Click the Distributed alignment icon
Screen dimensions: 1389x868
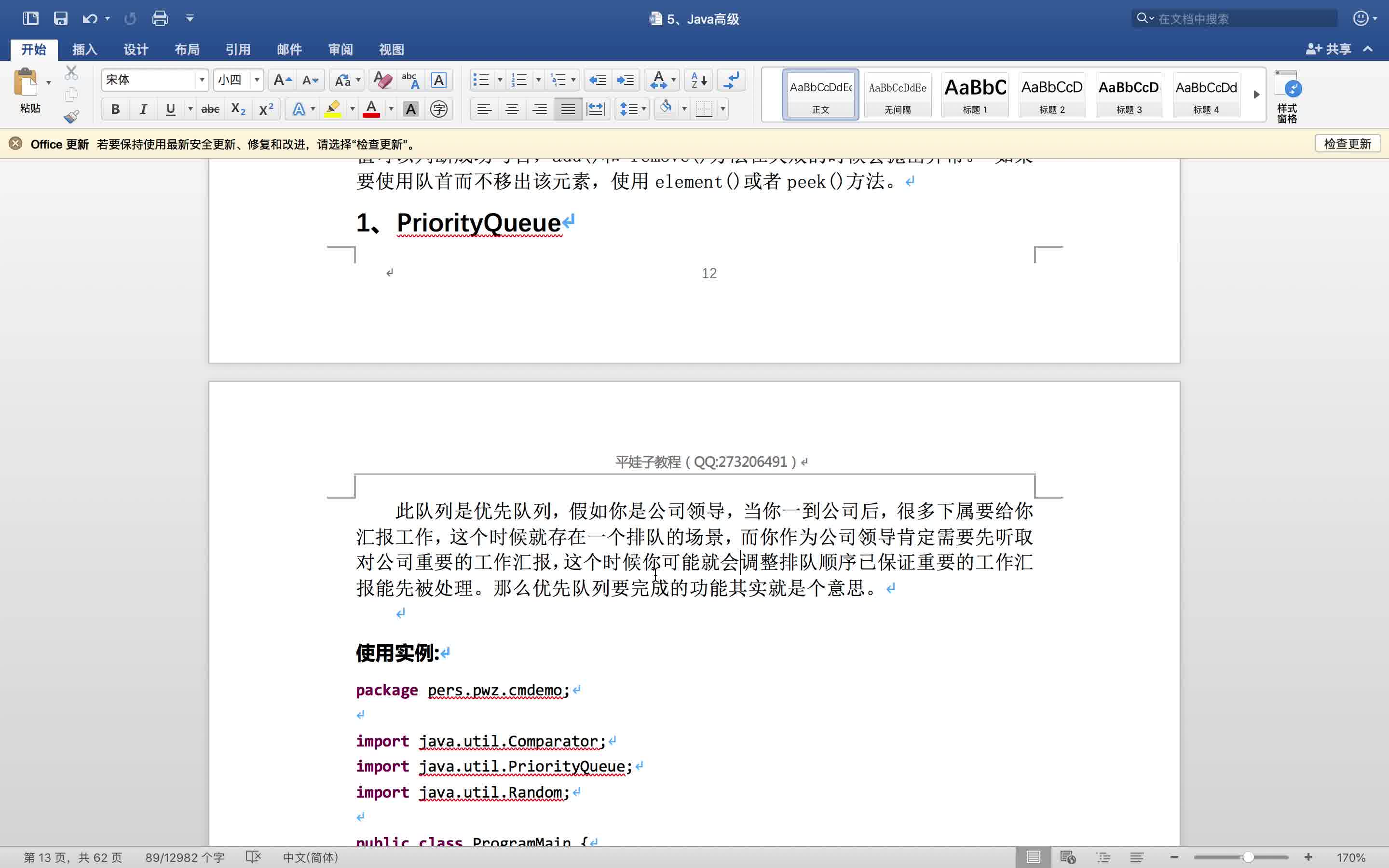pyautogui.click(x=596, y=109)
